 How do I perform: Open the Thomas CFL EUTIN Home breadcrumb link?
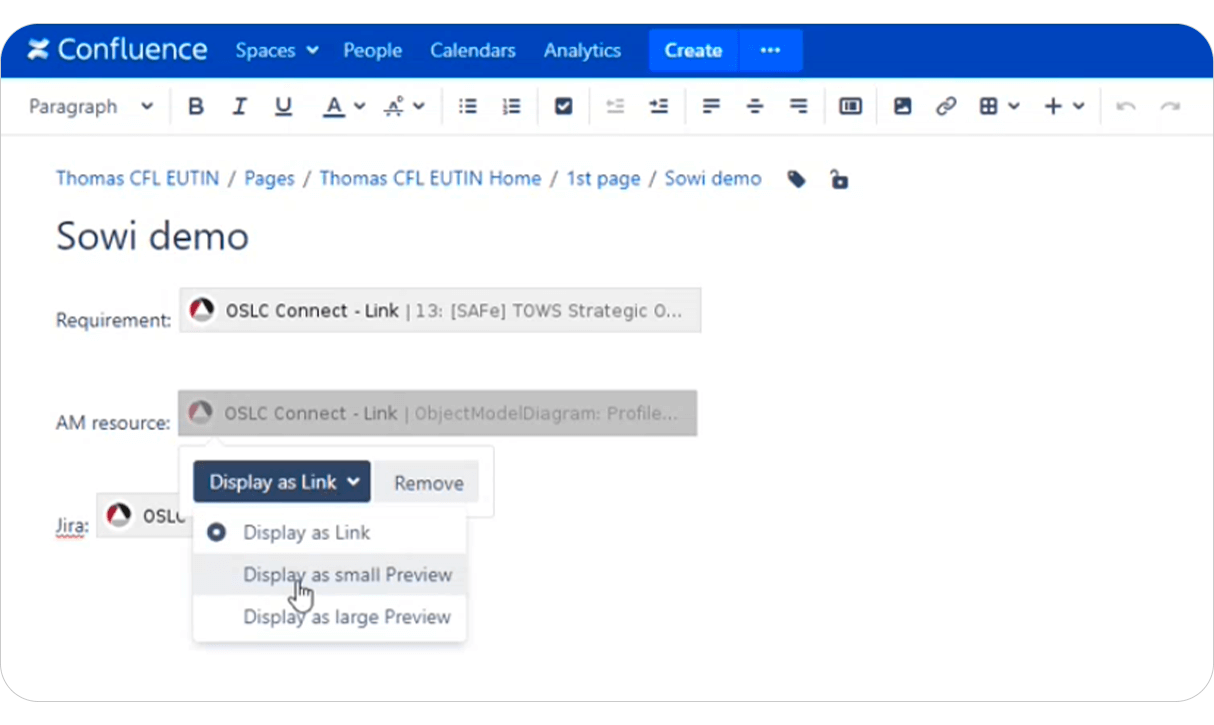[430, 178]
